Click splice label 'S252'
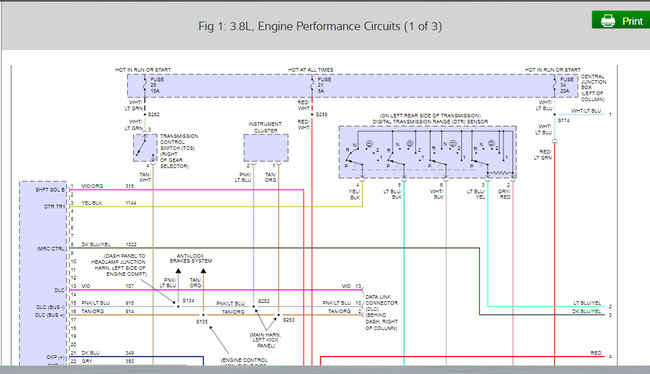 264,301
